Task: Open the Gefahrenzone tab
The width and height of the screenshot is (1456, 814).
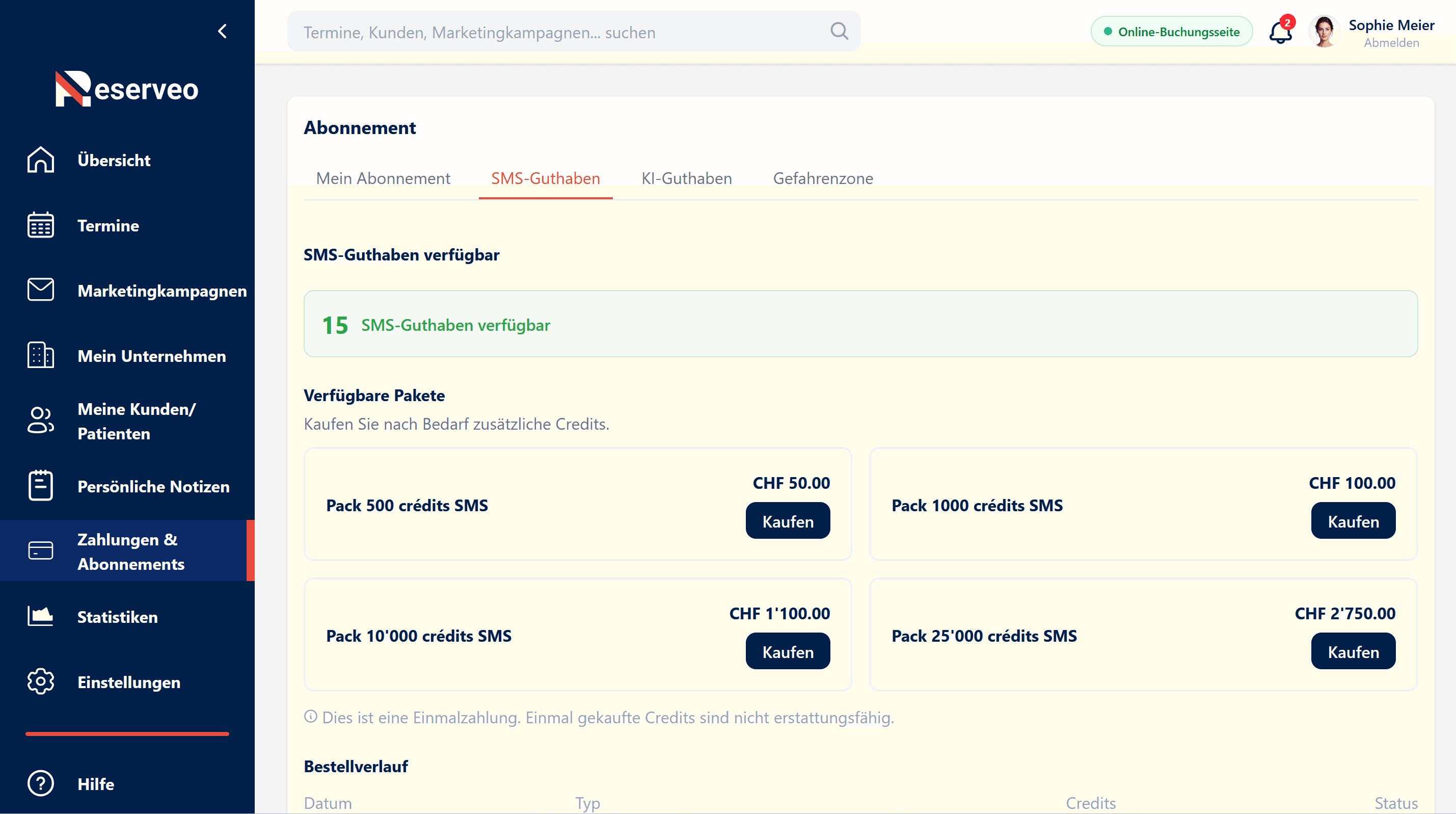Action: 823,179
